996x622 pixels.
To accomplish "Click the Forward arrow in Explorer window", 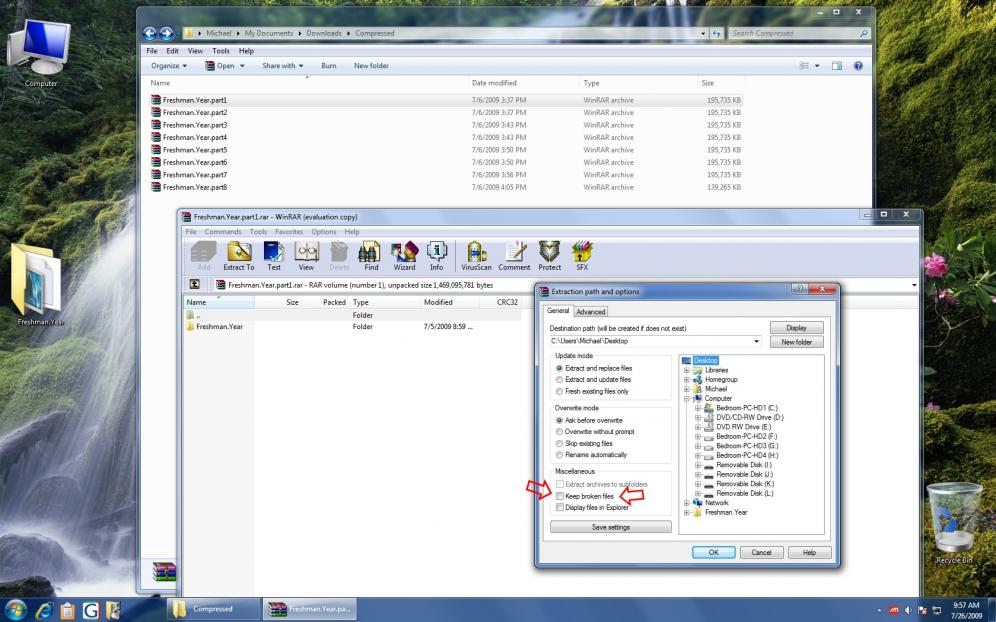I will click(166, 33).
